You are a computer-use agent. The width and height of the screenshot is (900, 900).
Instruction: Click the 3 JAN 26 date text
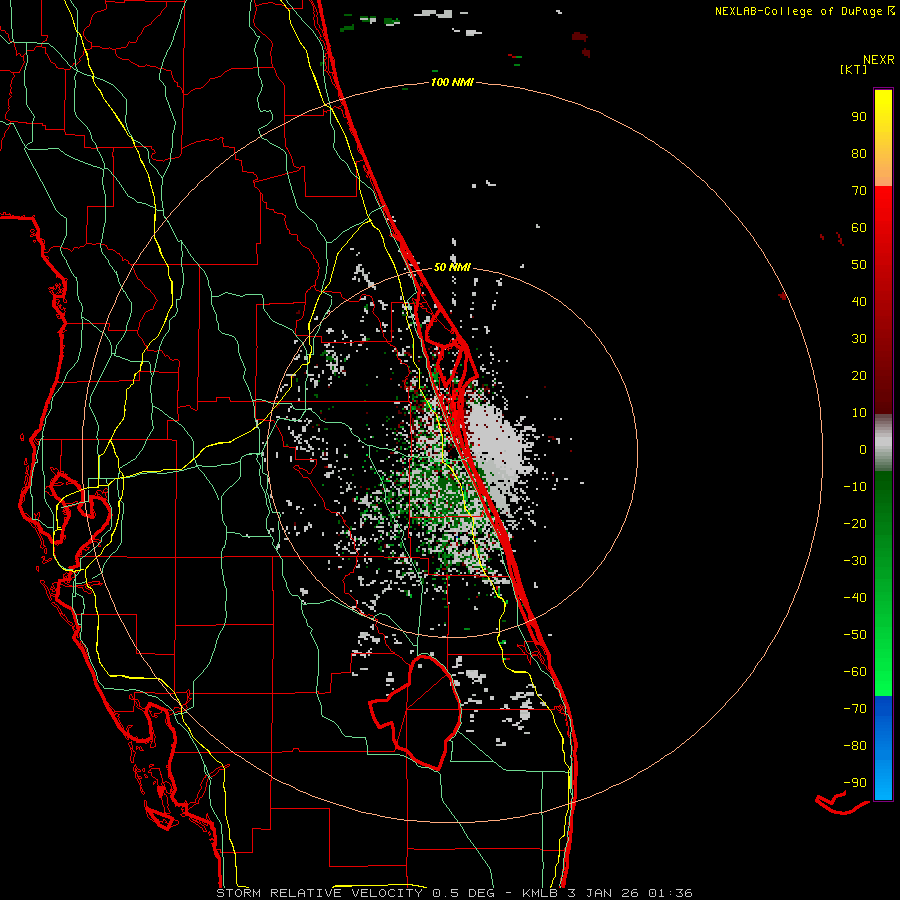pos(604,893)
